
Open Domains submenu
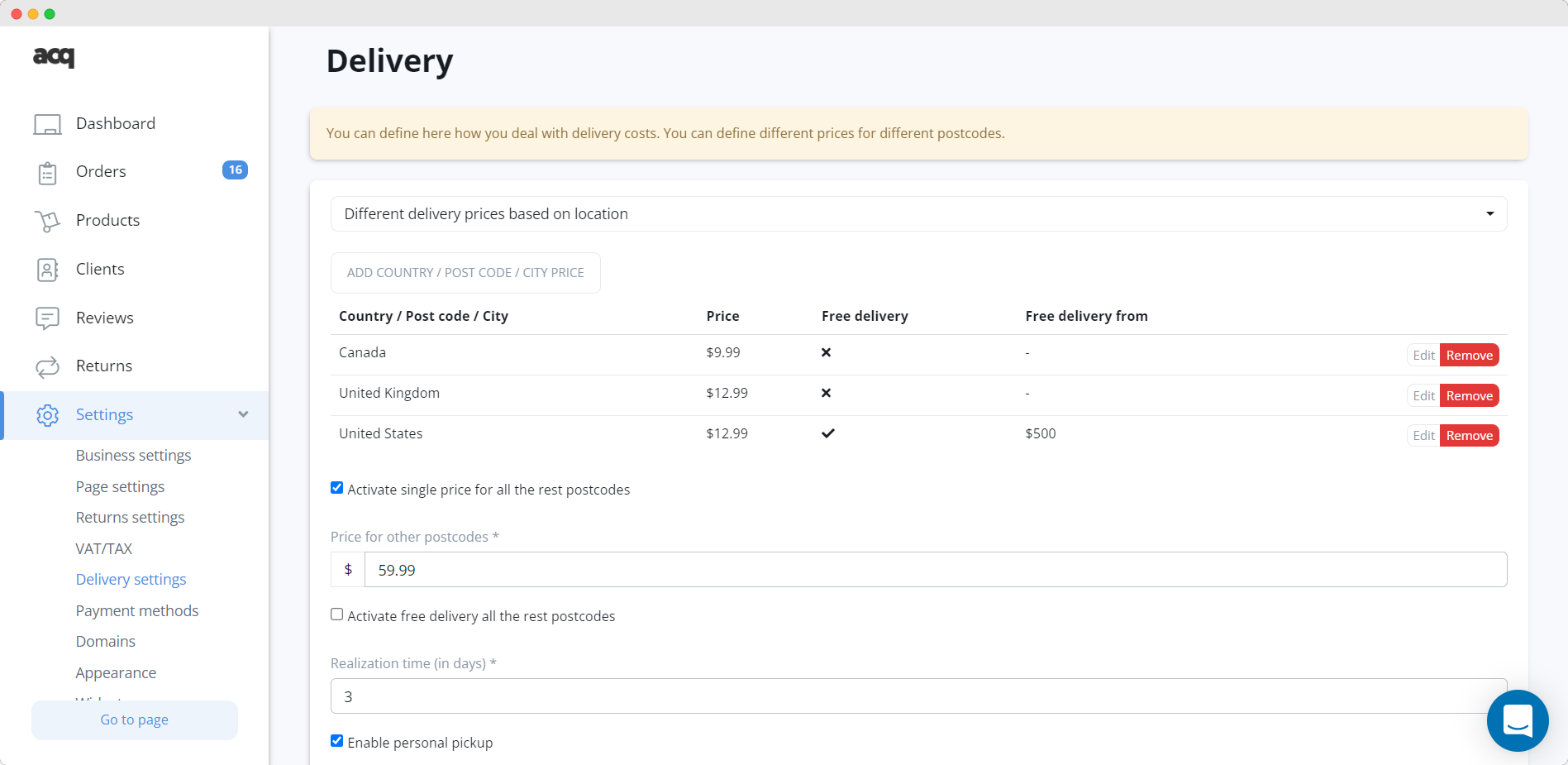105,641
